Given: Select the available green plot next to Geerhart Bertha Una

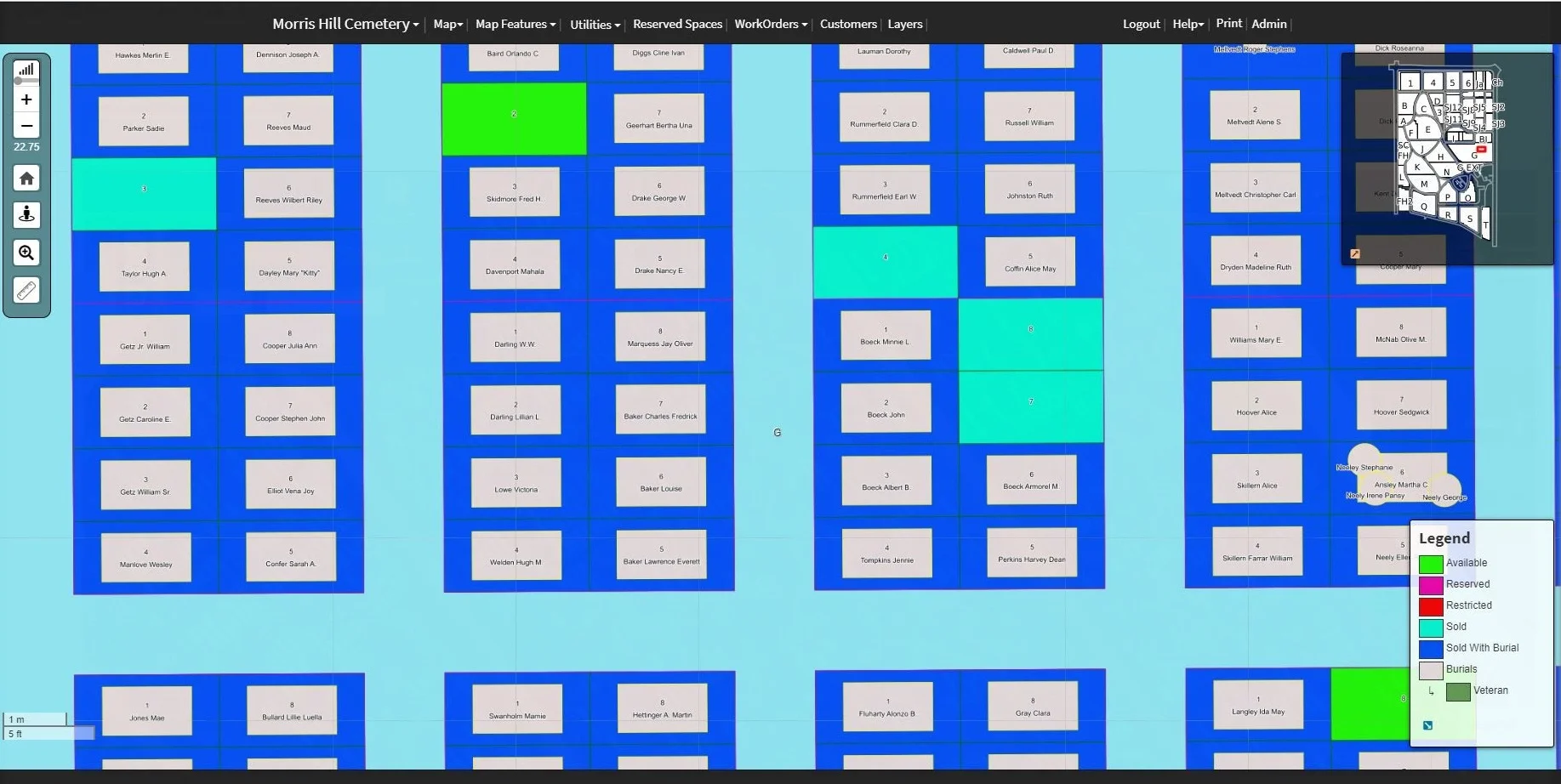Looking at the screenshot, I should click(514, 119).
